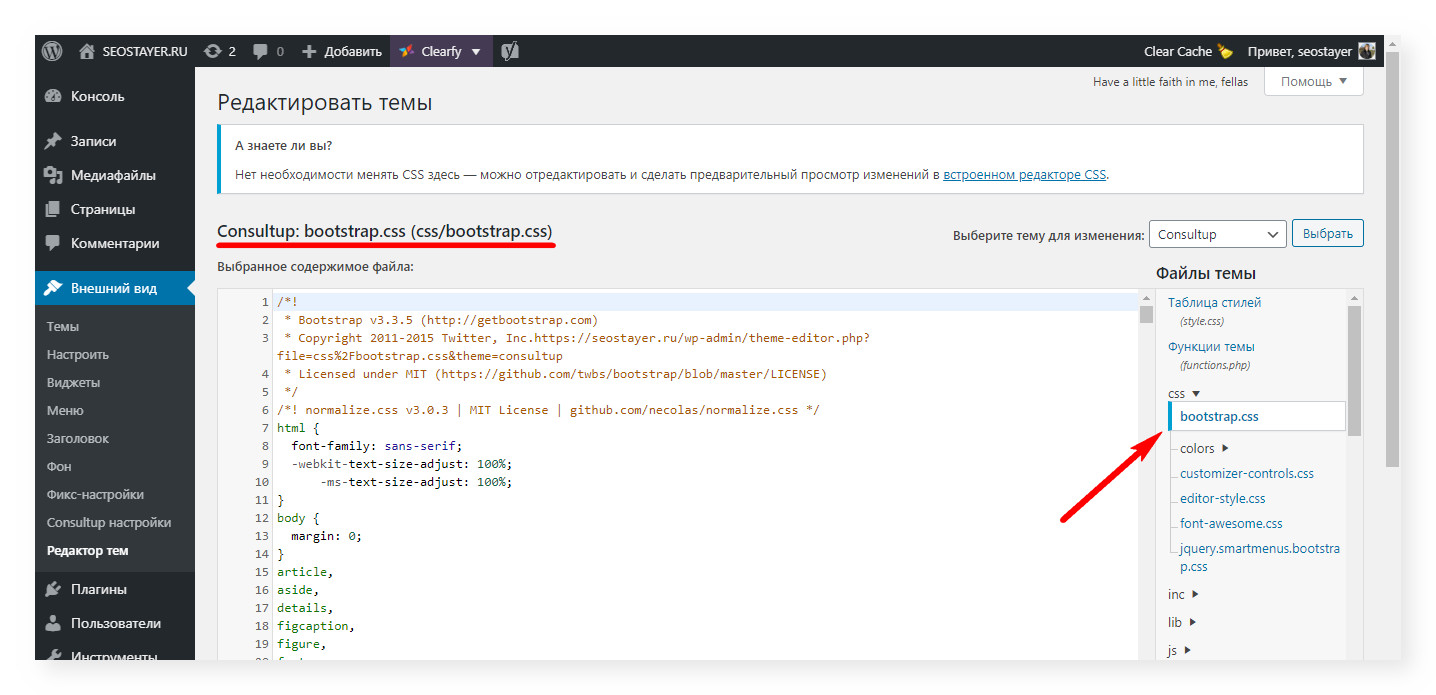
Task: Click the Консоль dashboard icon
Action: coord(54,97)
